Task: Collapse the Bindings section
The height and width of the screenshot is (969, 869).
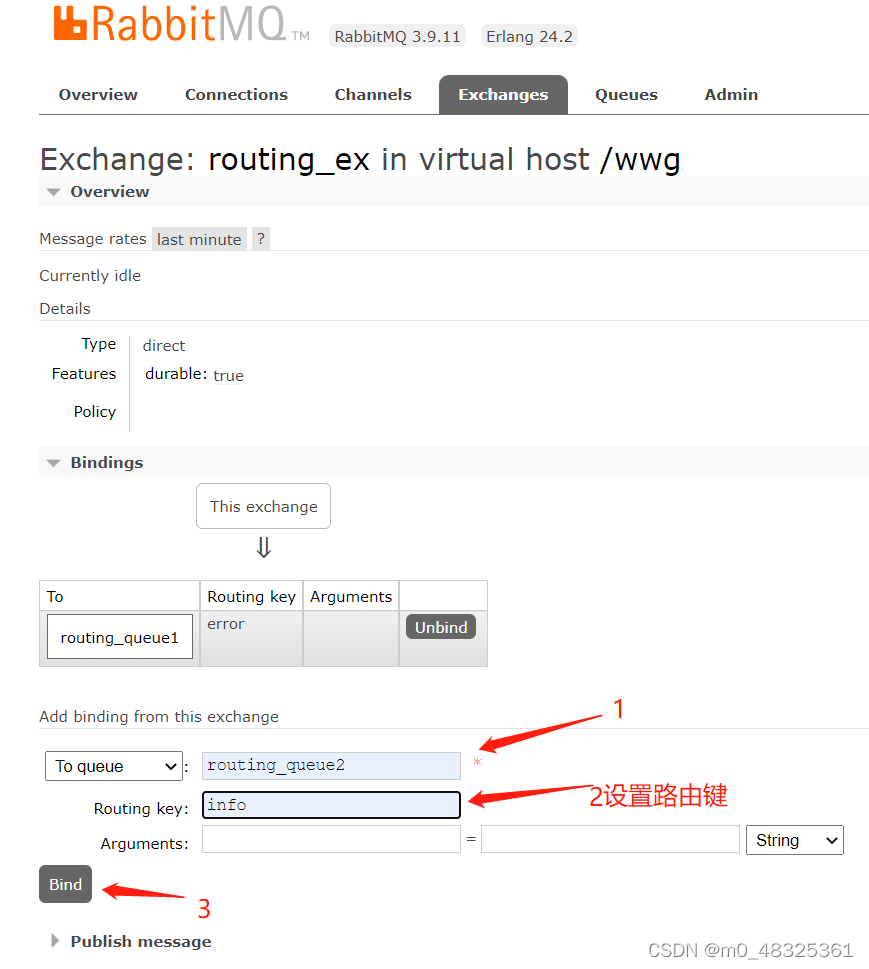Action: pos(106,462)
